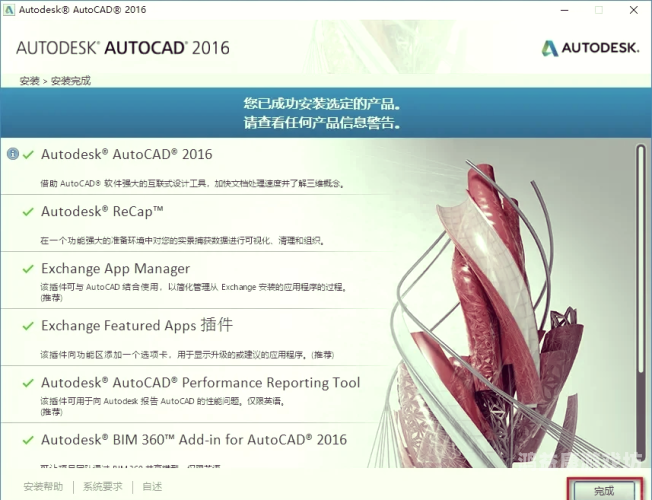Close the AutoCAD installer window
Viewport: 652px width, 500px height.
point(632,12)
